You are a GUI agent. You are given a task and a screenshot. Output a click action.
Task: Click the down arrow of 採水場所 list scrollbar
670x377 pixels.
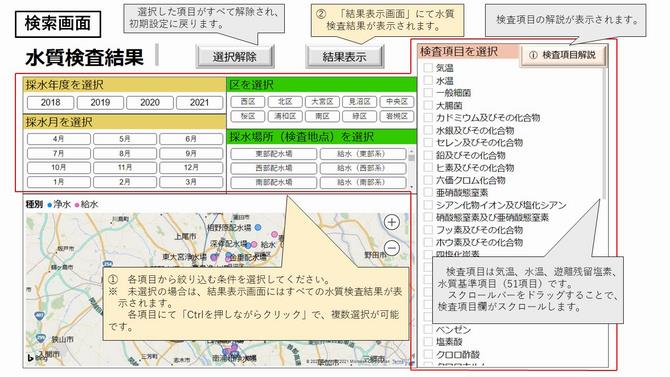tap(411, 187)
